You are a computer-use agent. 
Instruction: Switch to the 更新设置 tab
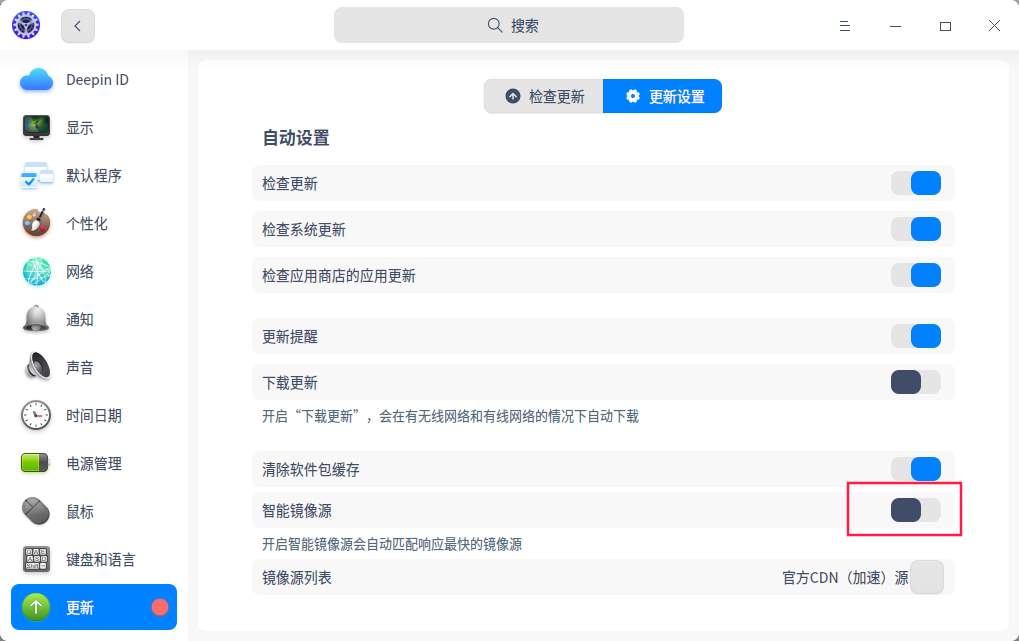[x=662, y=96]
